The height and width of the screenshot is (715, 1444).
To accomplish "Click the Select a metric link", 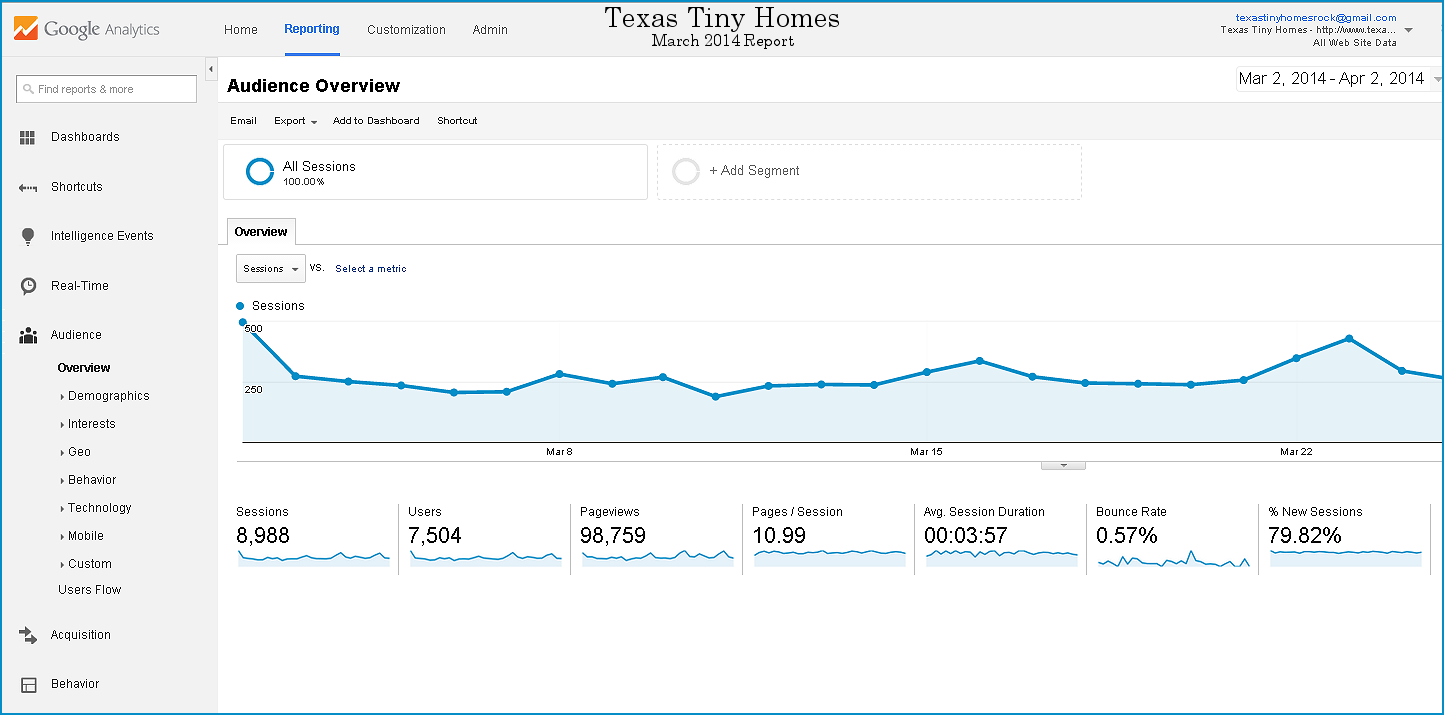I will click(x=371, y=269).
